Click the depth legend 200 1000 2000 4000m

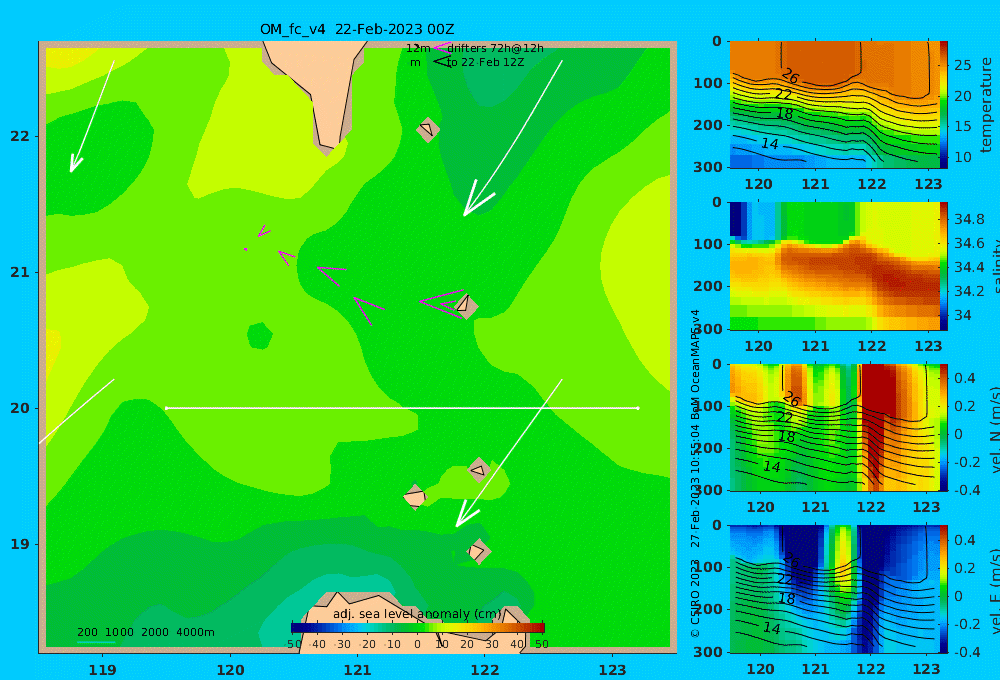145,632
